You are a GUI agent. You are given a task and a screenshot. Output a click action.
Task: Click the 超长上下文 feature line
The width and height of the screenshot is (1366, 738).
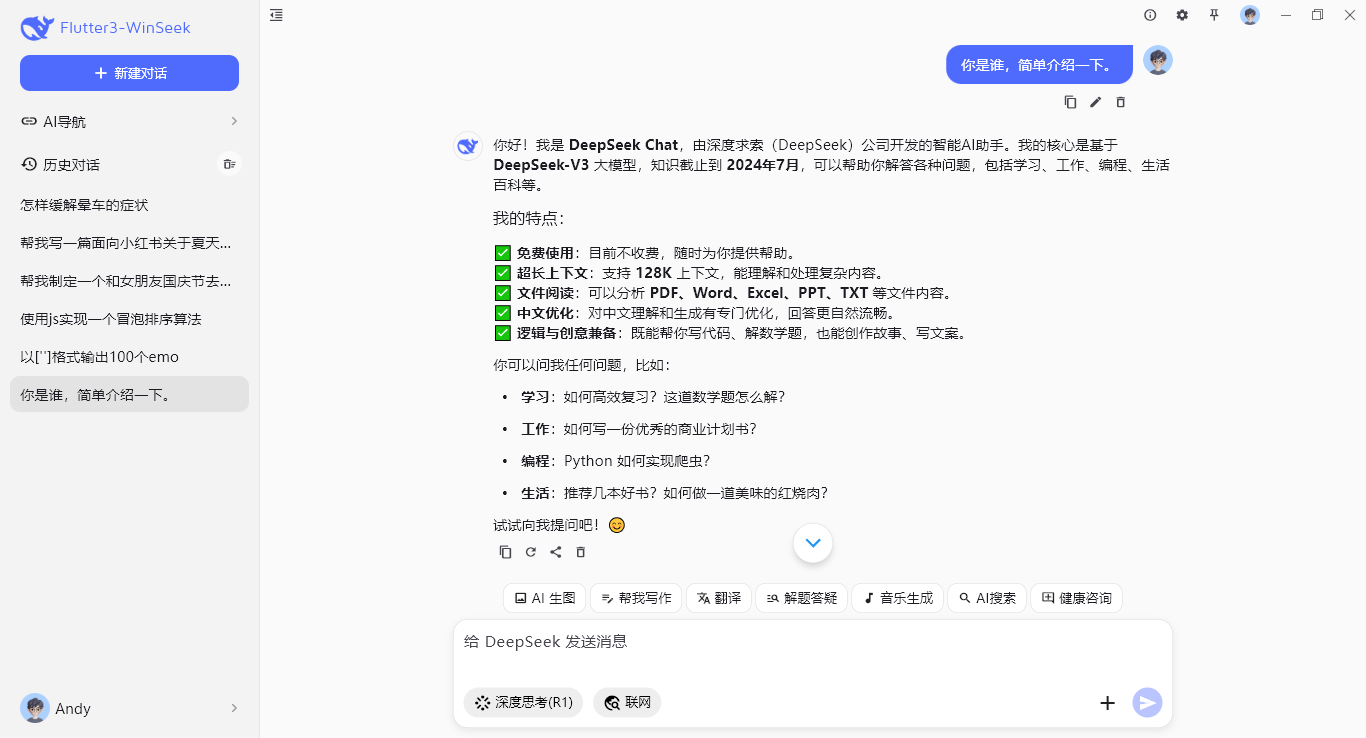[690, 273]
